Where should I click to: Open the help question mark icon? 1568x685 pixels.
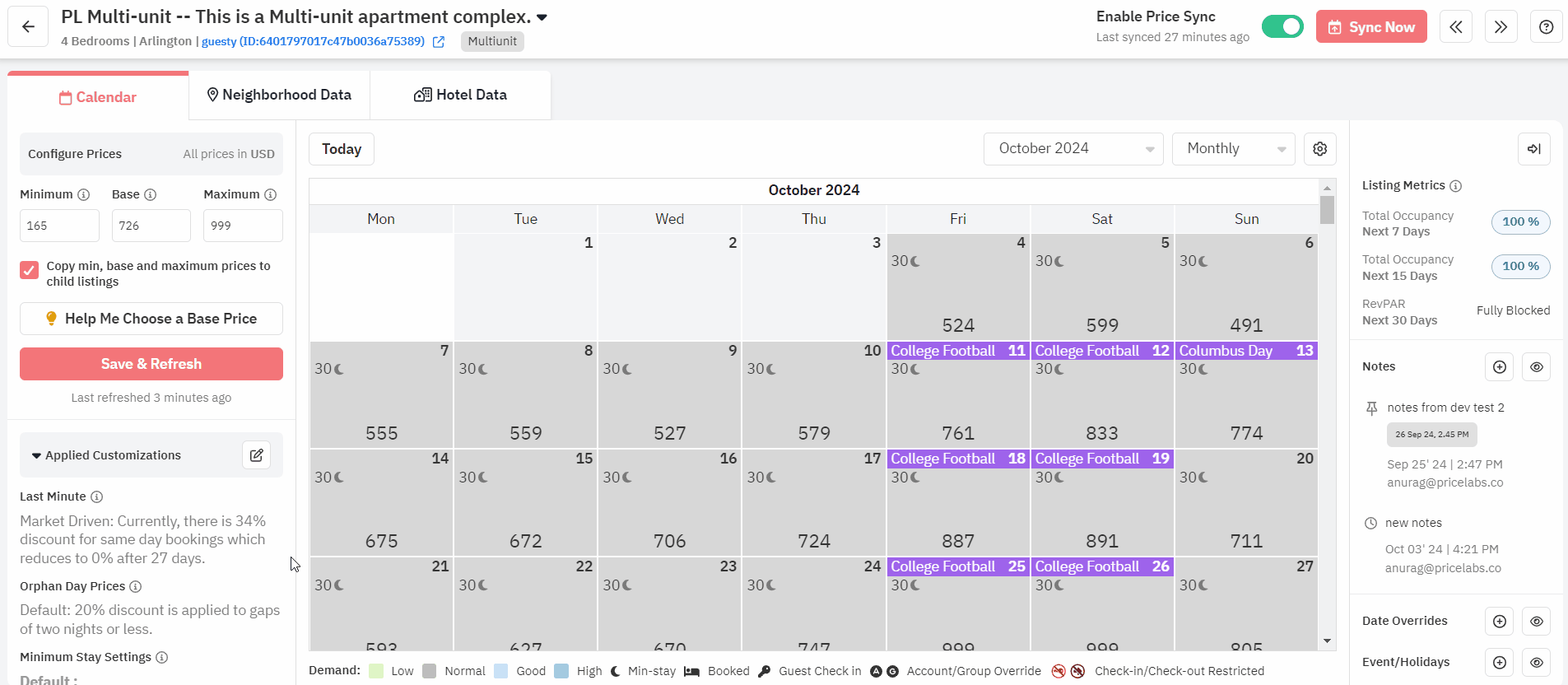click(1546, 27)
